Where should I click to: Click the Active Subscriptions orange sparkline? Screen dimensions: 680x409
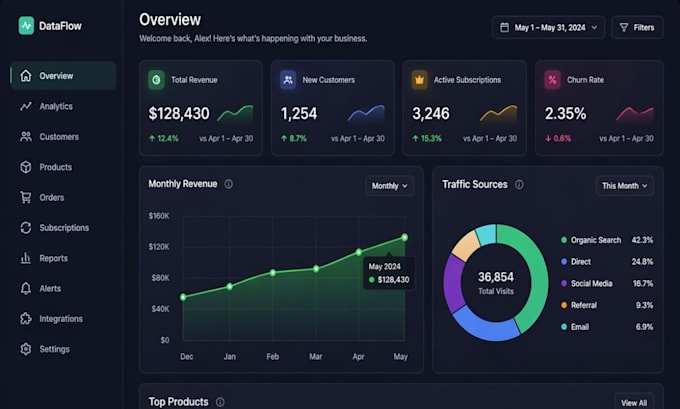pyautogui.click(x=499, y=114)
